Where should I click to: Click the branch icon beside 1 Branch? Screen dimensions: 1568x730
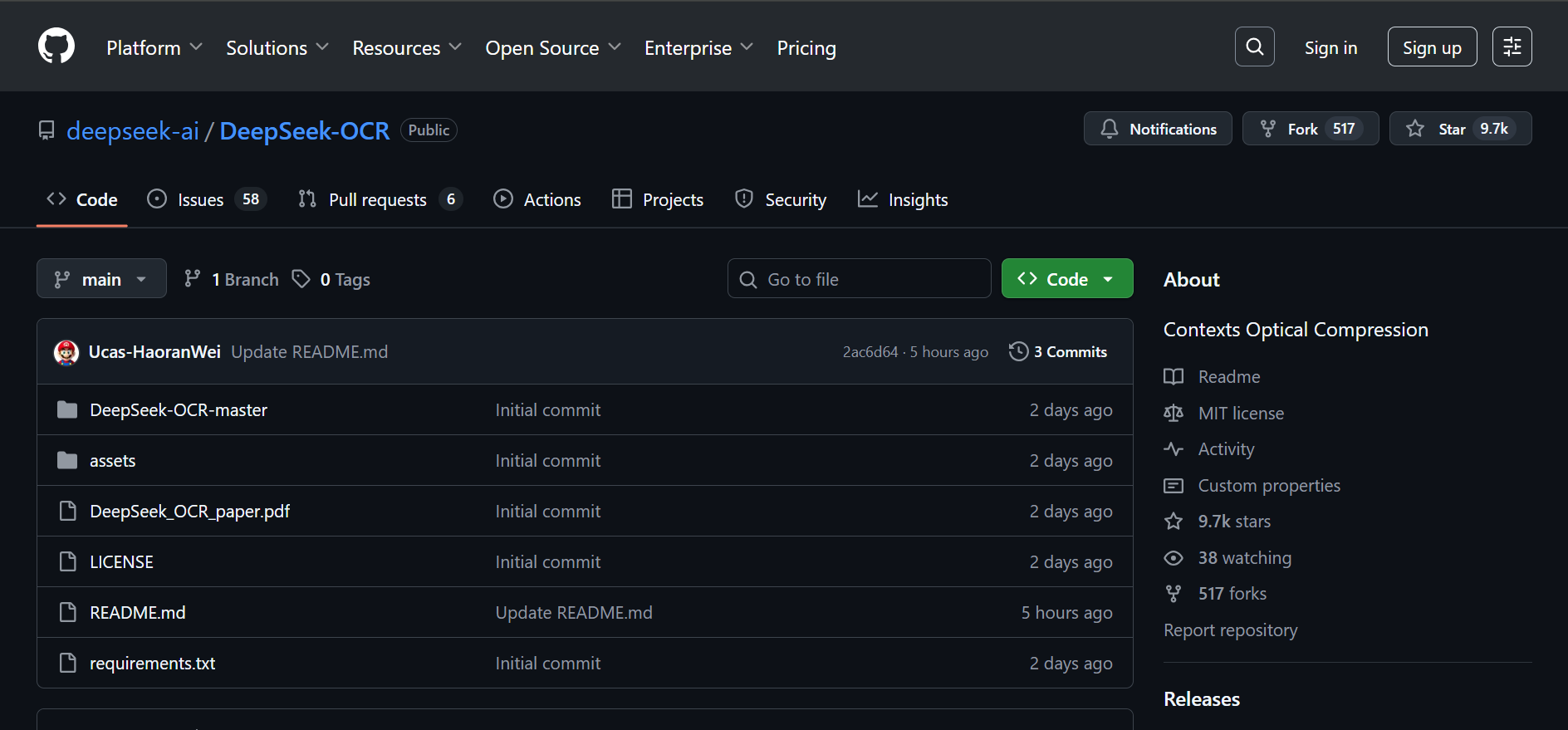(x=192, y=278)
